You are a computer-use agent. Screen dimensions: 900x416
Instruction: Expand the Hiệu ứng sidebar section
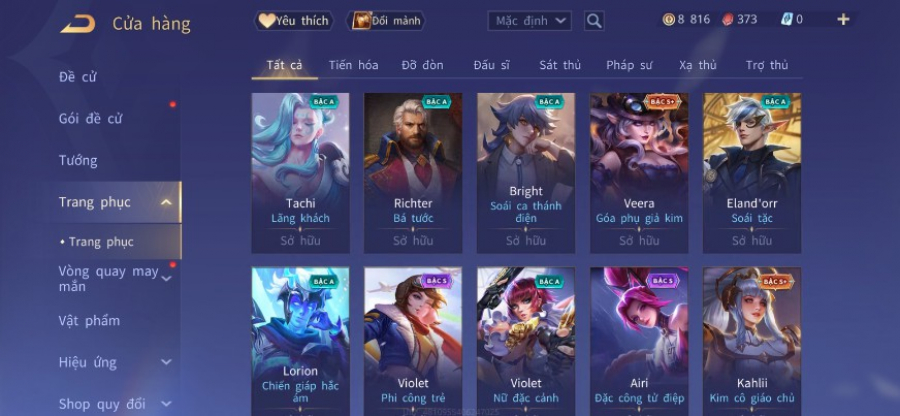pyautogui.click(x=166, y=362)
